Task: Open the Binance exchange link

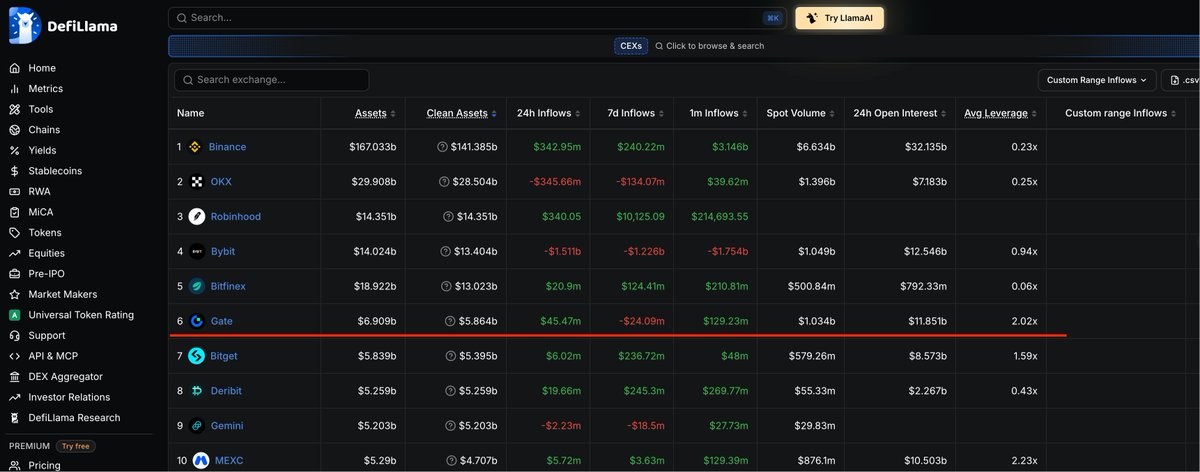Action: click(227, 147)
